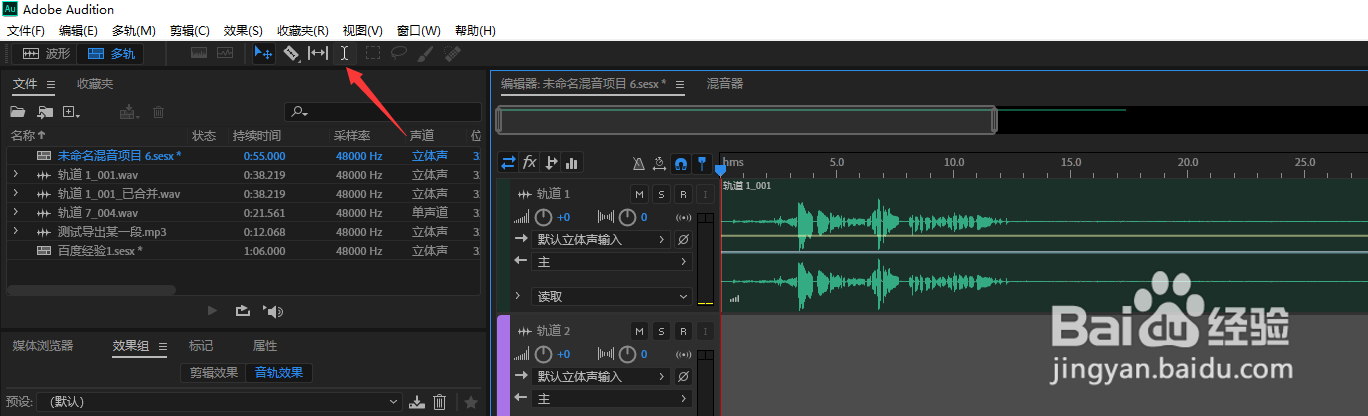Click the Global Clip Stretching icon

[660, 163]
